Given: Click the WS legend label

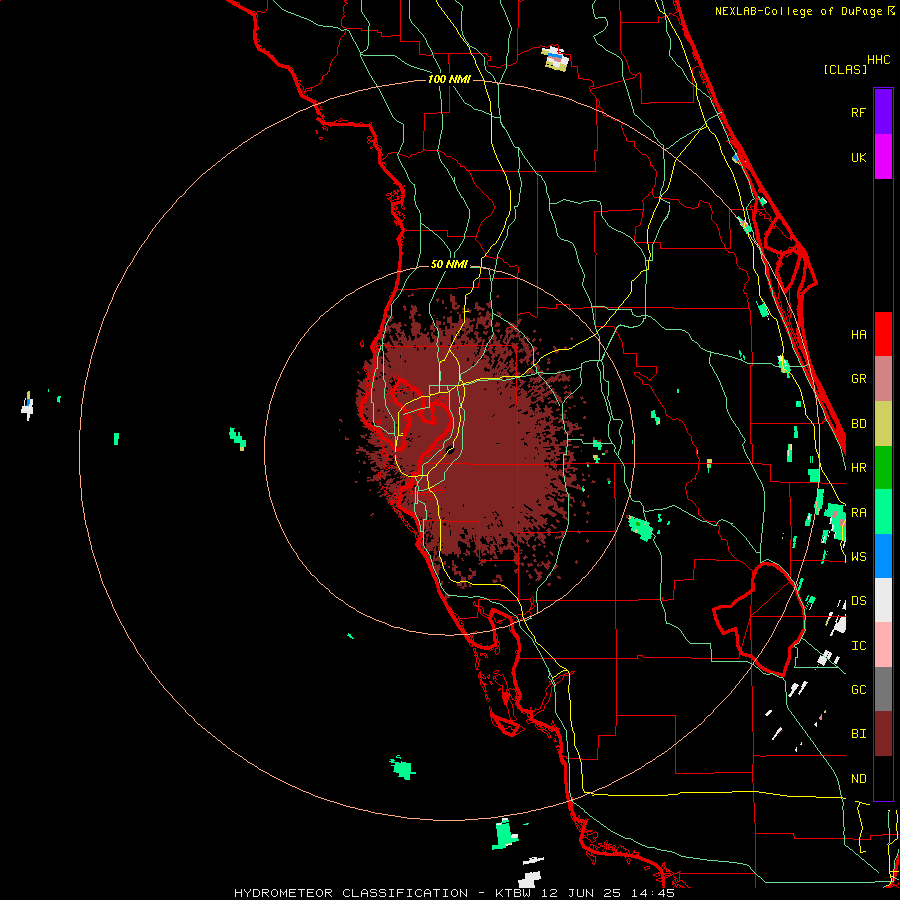Looking at the screenshot, I should point(858,557).
